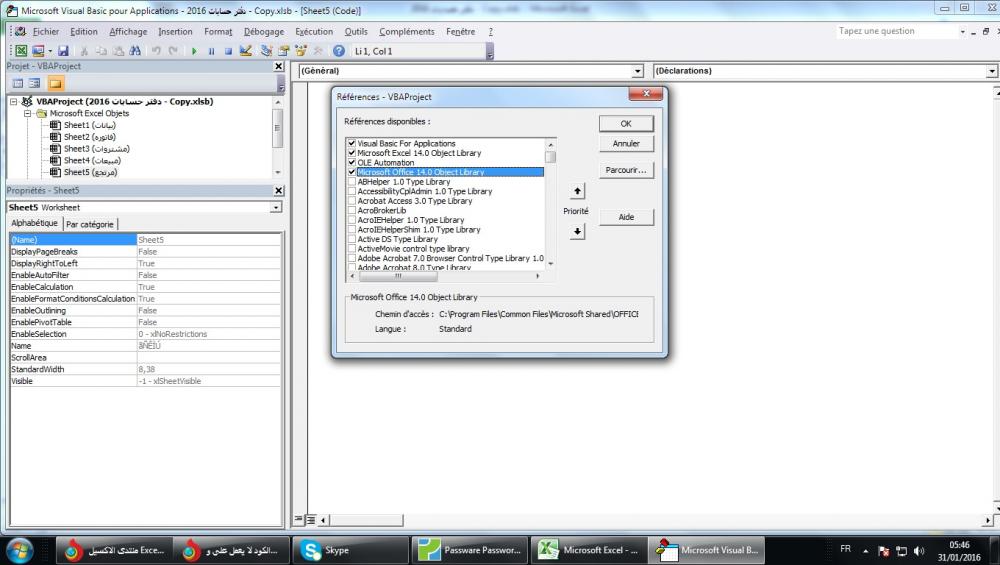Click the View Microsoft Excel toolbar icon
The width and height of the screenshot is (1000, 565).
pos(21,51)
